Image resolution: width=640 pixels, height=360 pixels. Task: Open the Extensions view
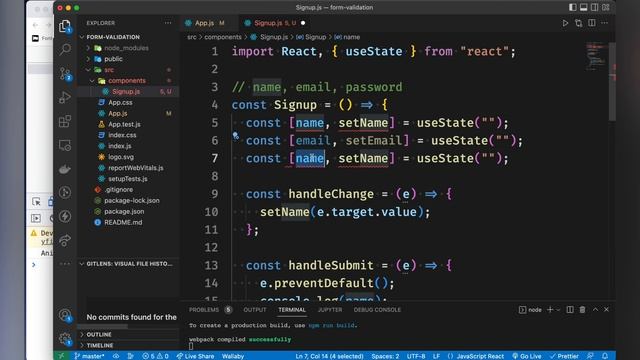(65, 121)
